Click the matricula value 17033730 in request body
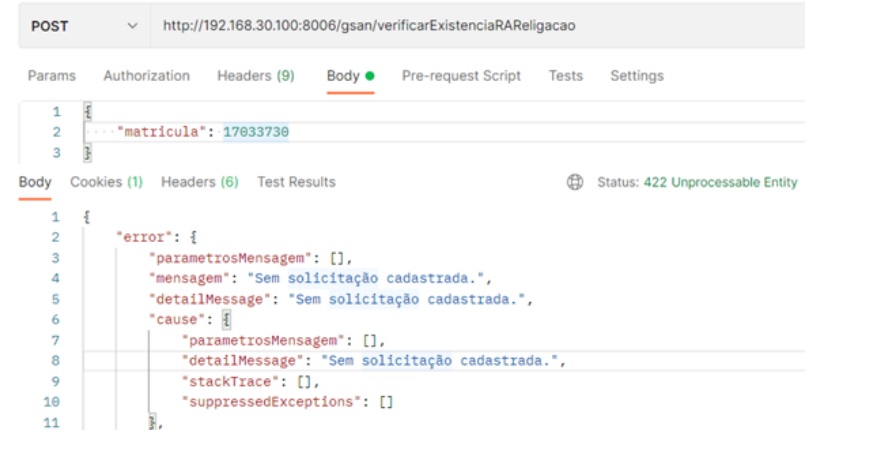The width and height of the screenshot is (870, 452). [x=255, y=132]
